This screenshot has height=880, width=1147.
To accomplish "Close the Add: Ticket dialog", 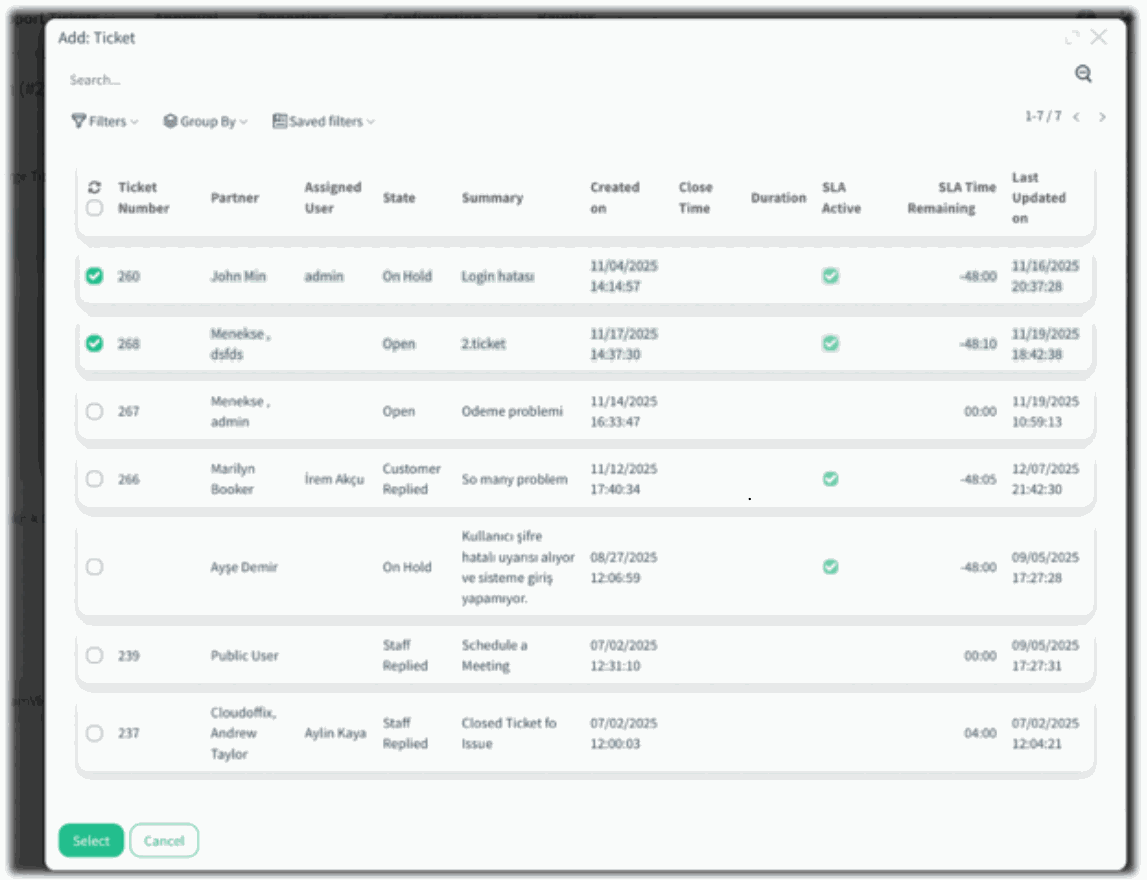I will pyautogui.click(x=1099, y=37).
